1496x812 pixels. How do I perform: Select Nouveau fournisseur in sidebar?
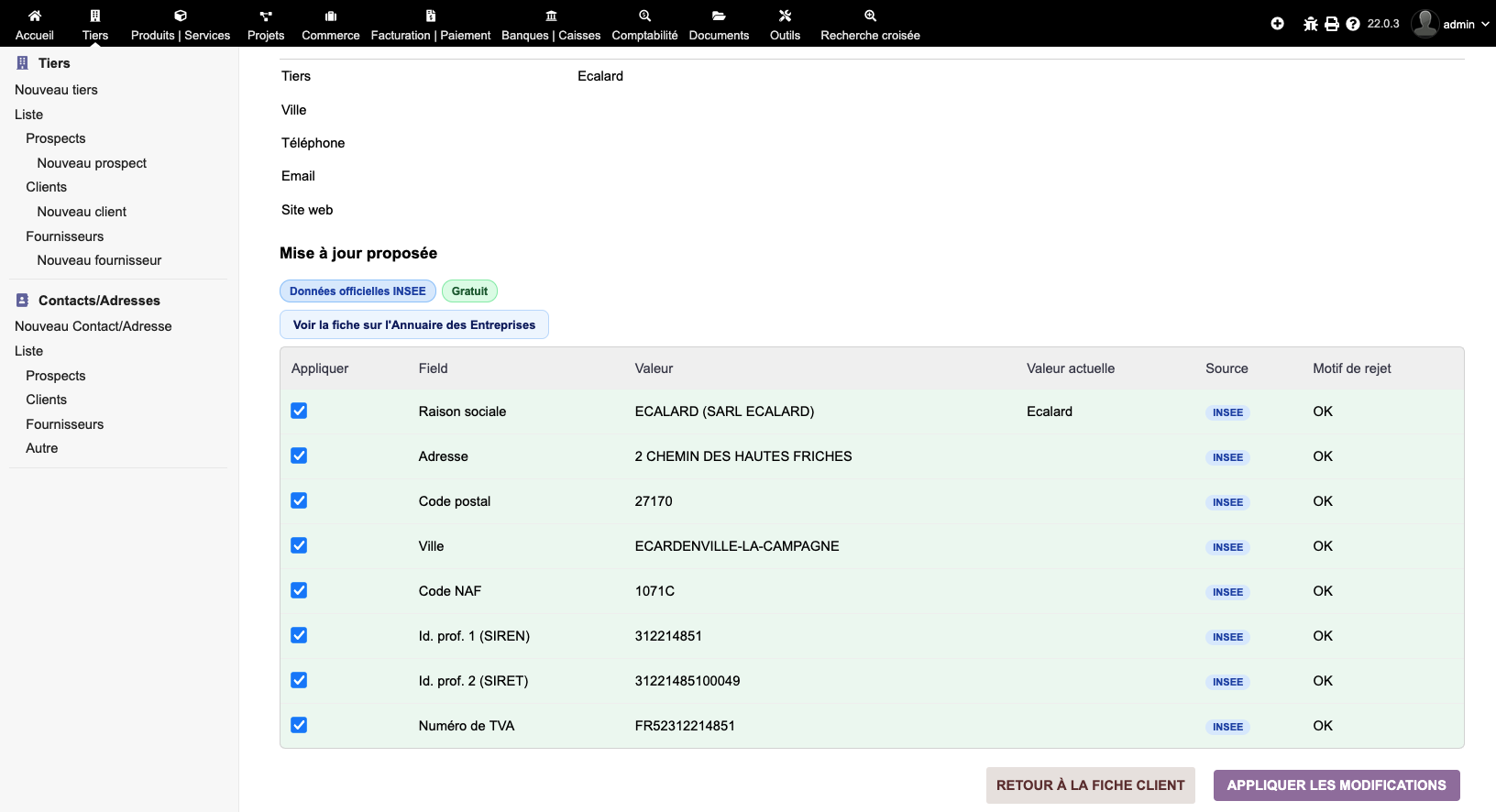click(99, 260)
